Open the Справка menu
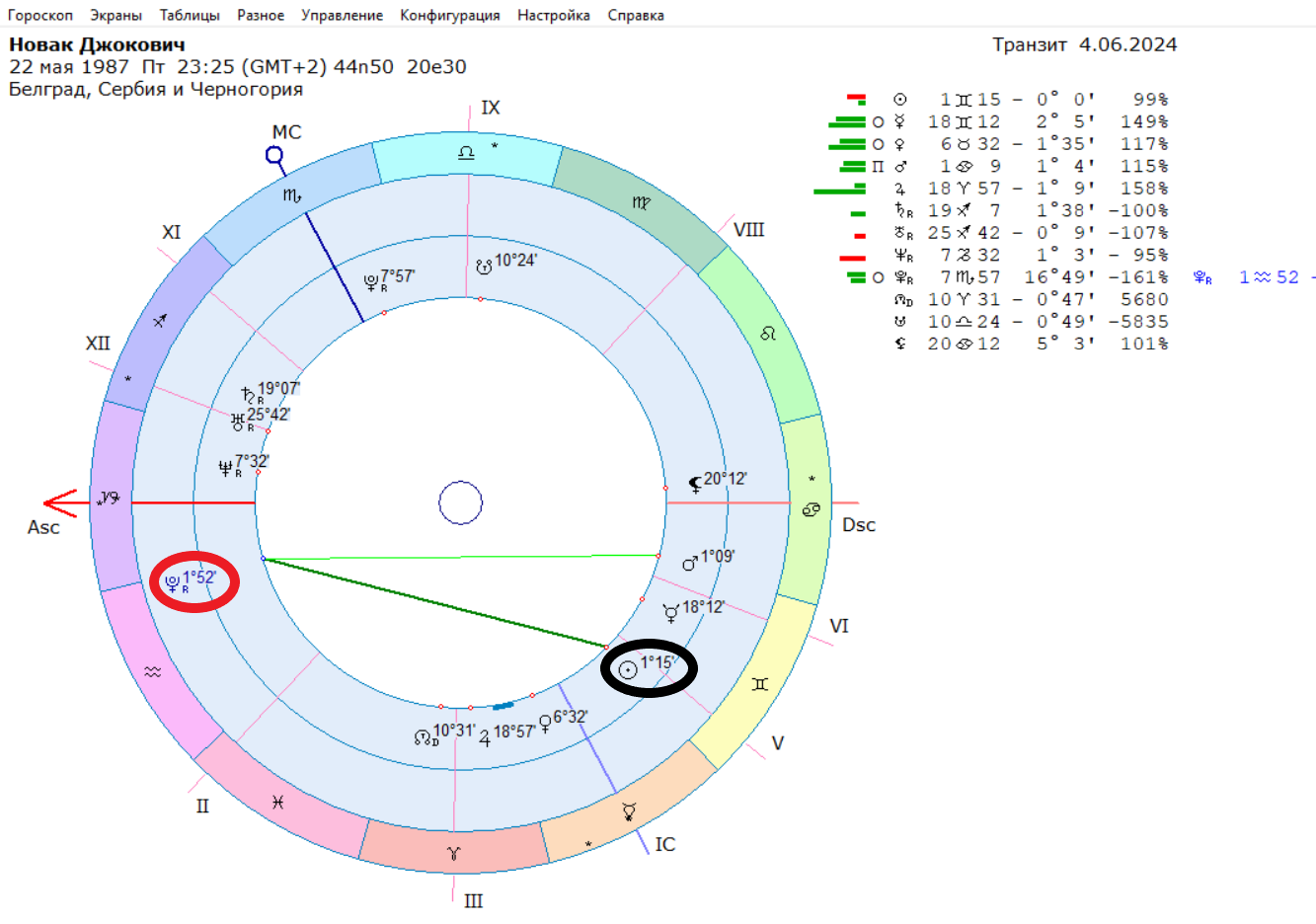The width and height of the screenshot is (1316, 924). pos(636,15)
